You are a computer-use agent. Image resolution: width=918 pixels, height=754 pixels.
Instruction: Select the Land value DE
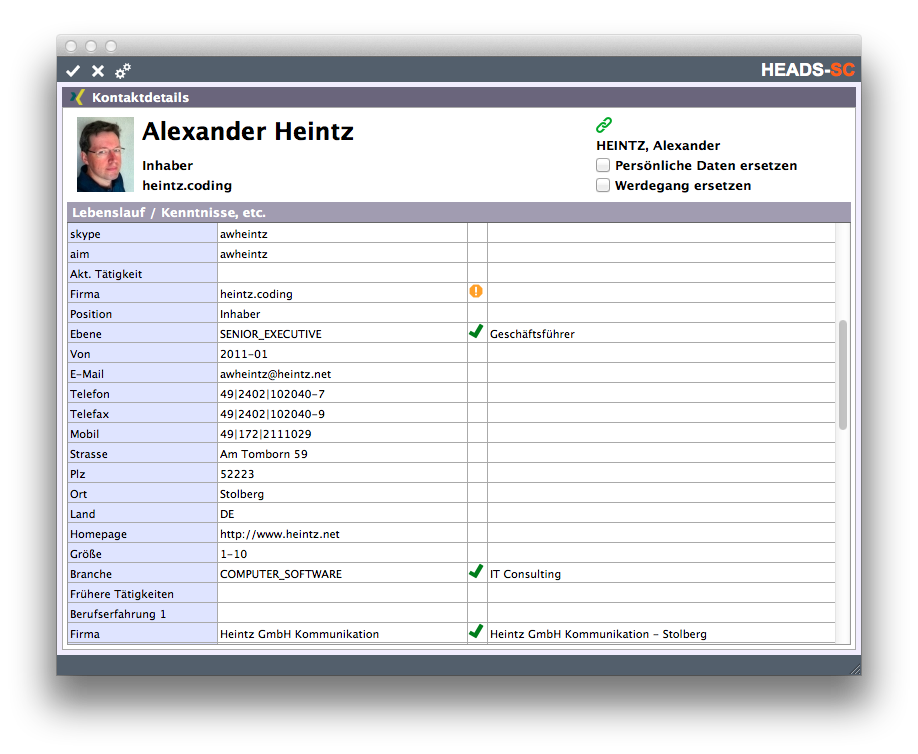point(227,514)
